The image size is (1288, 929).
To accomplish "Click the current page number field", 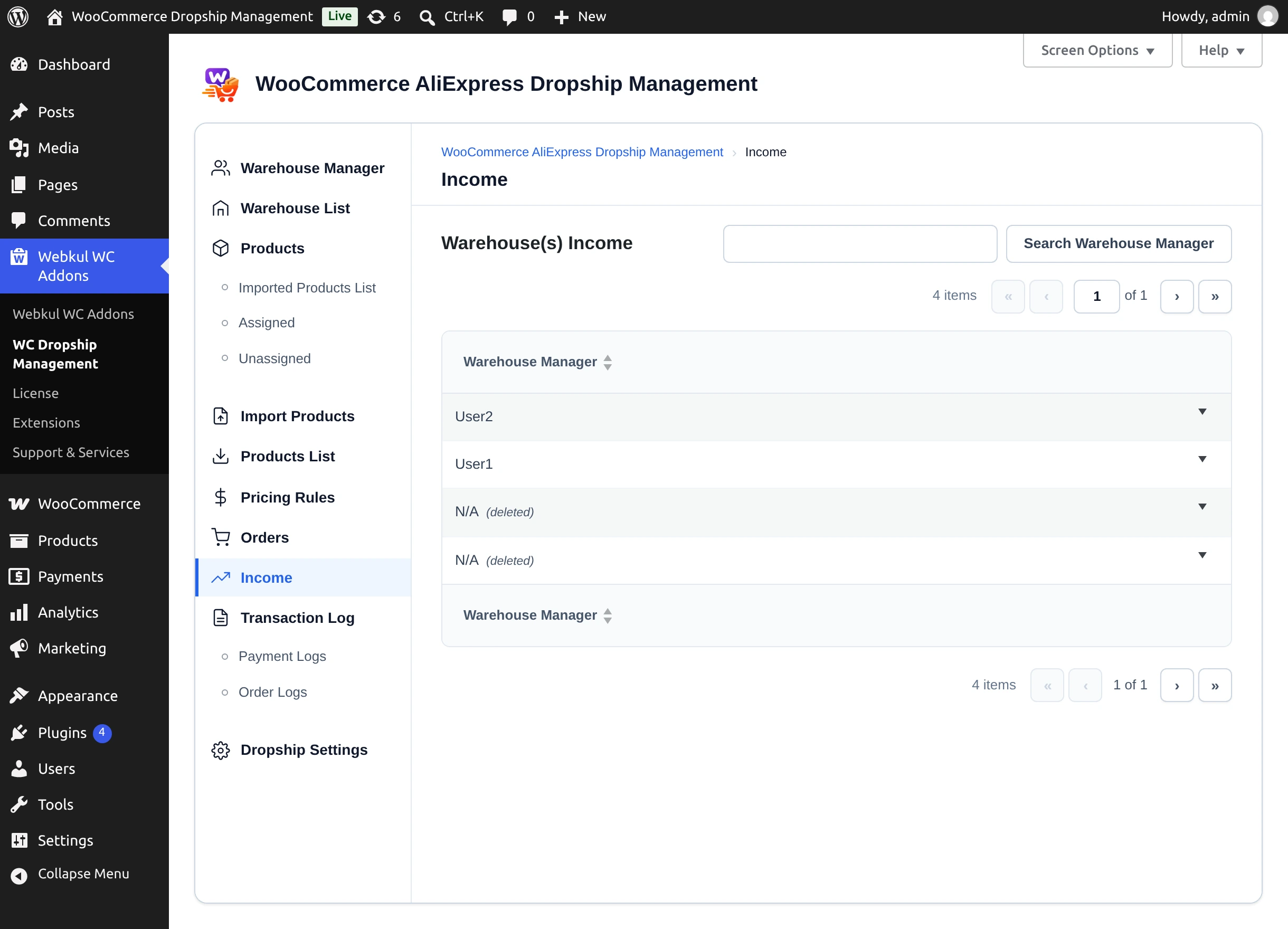I will point(1096,297).
